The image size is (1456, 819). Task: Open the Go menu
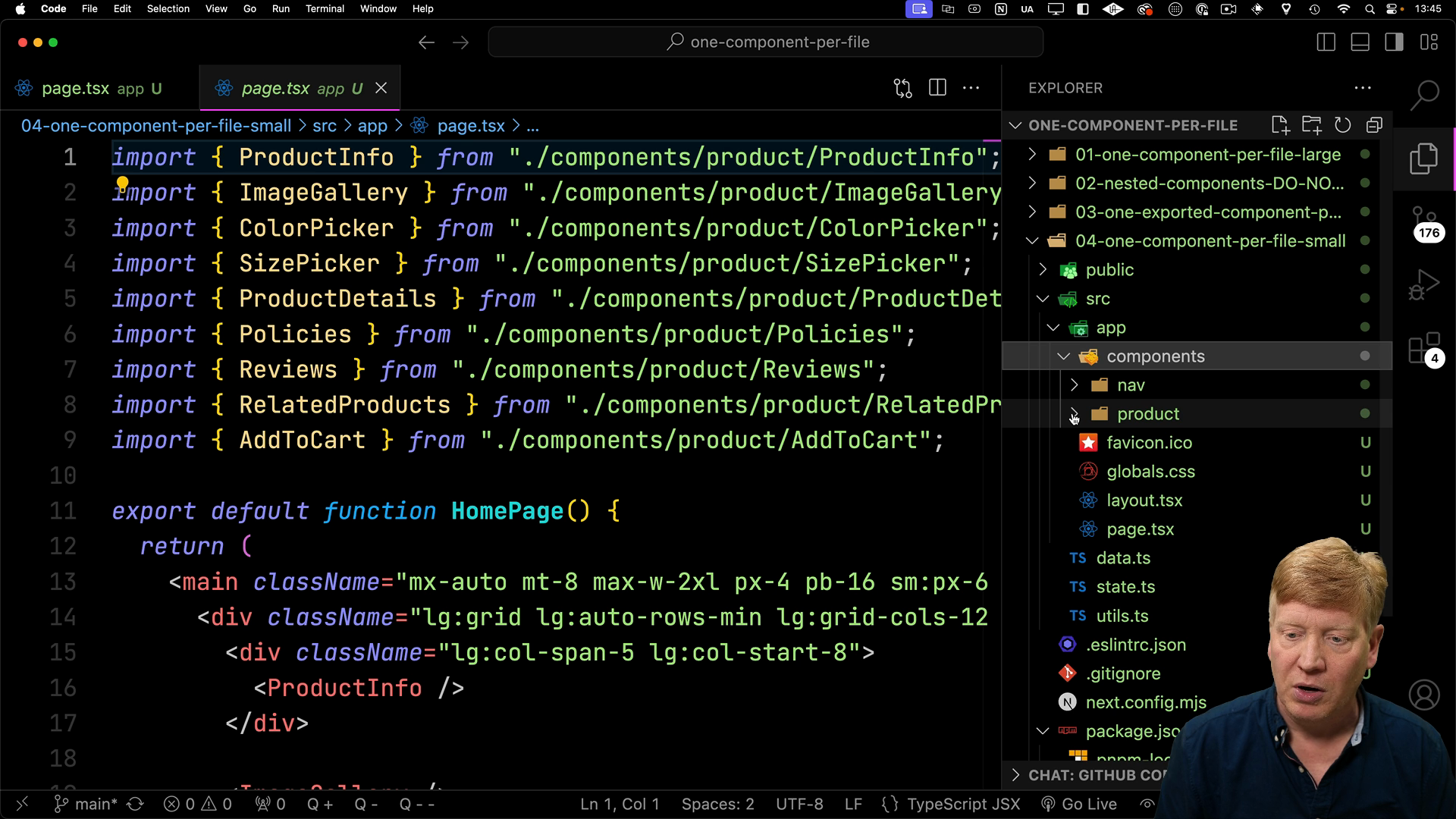pyautogui.click(x=249, y=9)
